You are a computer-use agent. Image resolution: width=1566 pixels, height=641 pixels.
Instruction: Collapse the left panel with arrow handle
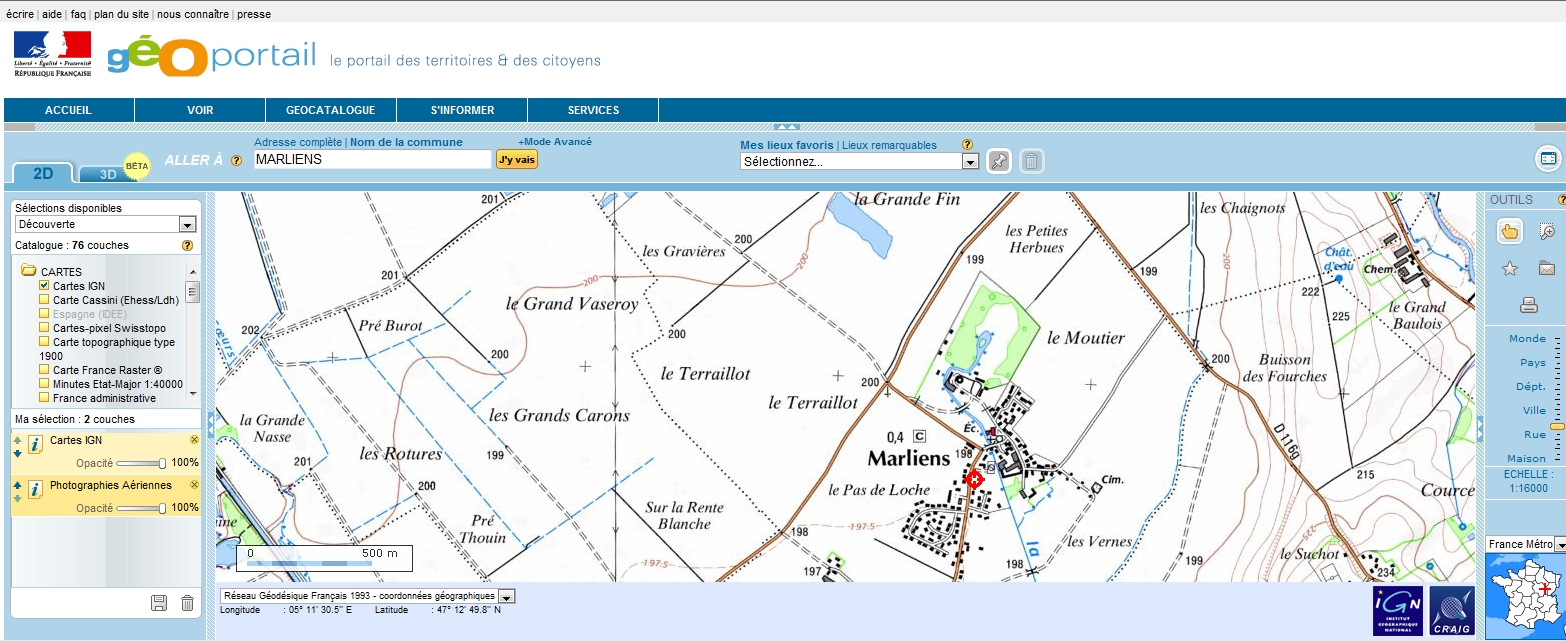(211, 425)
